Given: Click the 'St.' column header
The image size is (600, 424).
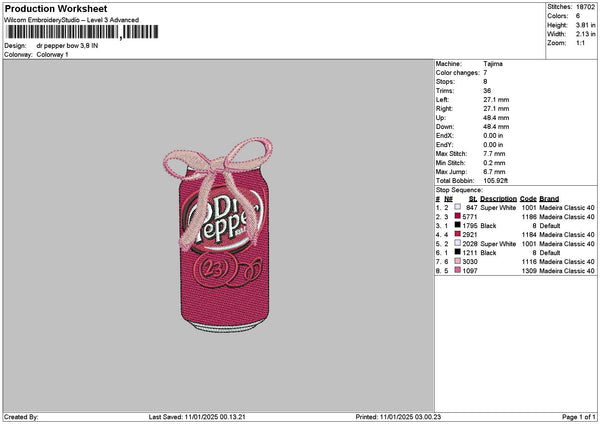Looking at the screenshot, I should pyautogui.click(x=473, y=199).
